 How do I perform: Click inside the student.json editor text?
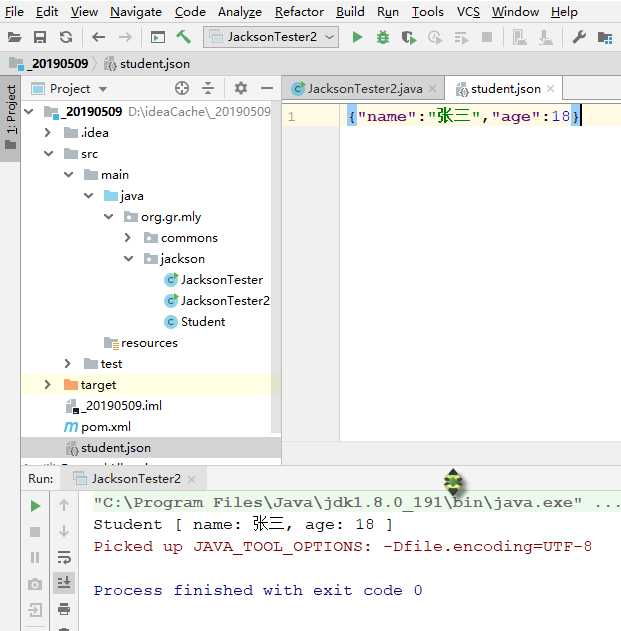click(x=463, y=116)
